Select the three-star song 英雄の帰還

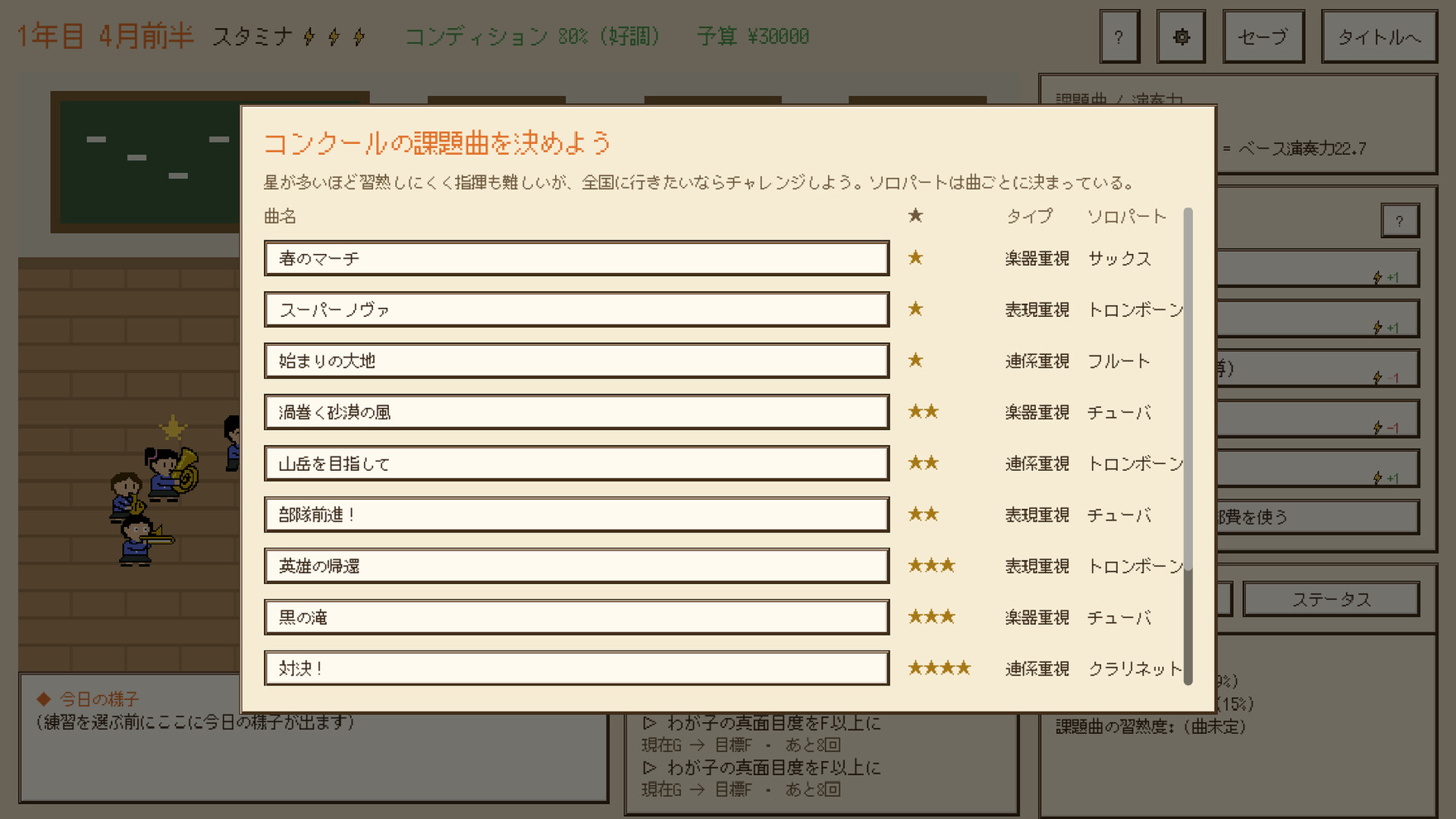pyautogui.click(x=576, y=566)
